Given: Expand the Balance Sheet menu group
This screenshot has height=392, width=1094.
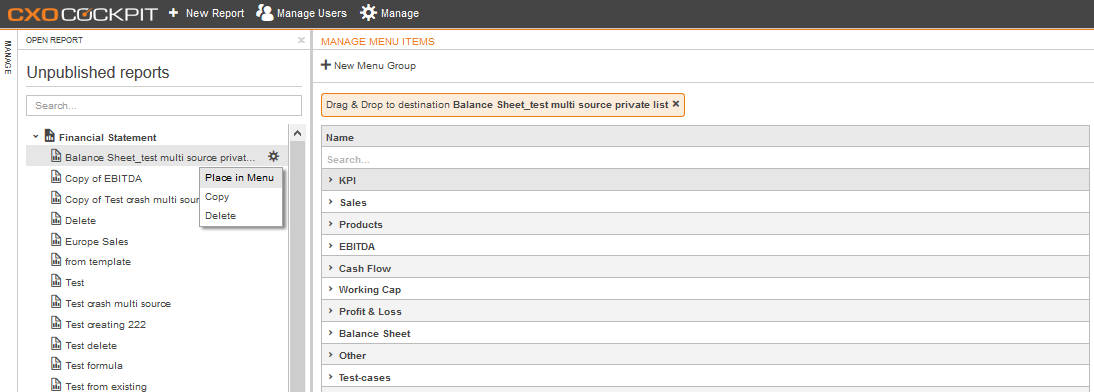Looking at the screenshot, I should pyautogui.click(x=331, y=333).
